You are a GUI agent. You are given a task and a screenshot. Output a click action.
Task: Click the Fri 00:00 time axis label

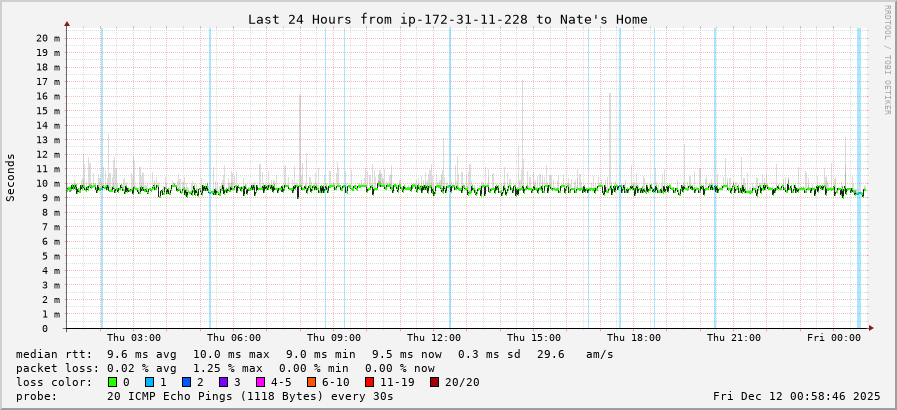(834, 338)
